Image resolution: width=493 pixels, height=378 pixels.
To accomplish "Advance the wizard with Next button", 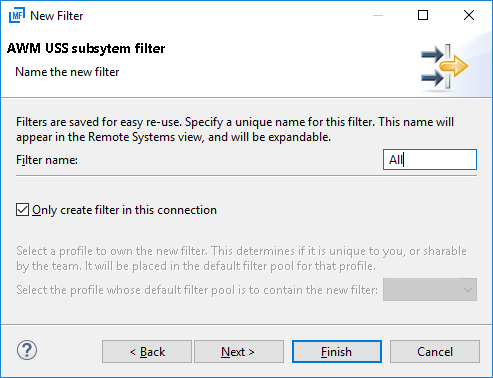I will point(239,351).
